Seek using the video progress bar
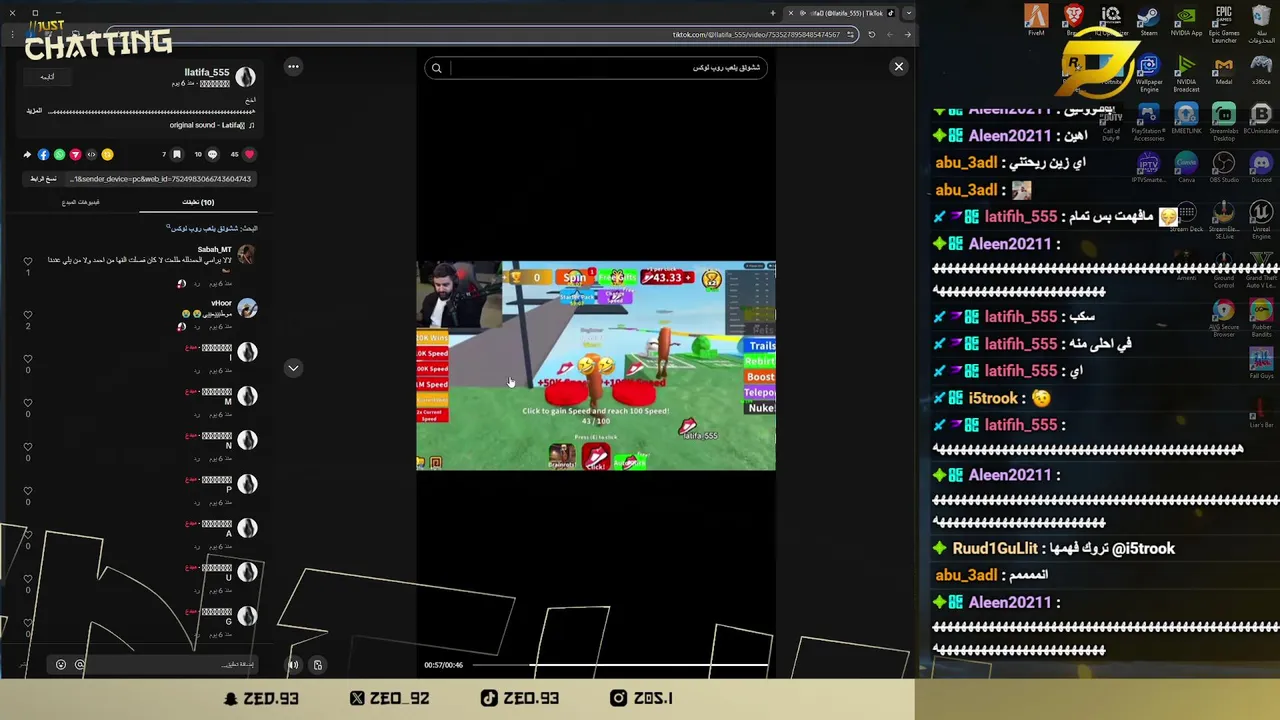The height and width of the screenshot is (720, 1280). 620,665
